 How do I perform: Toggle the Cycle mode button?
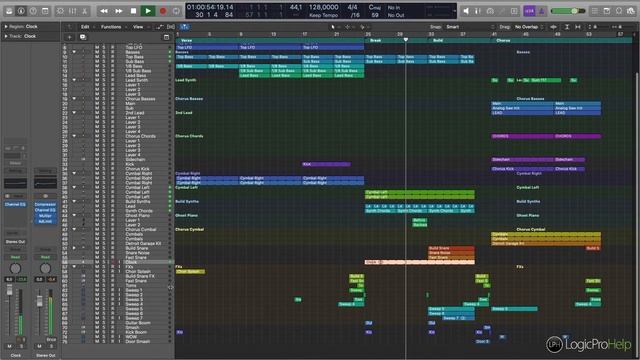click(x=176, y=11)
